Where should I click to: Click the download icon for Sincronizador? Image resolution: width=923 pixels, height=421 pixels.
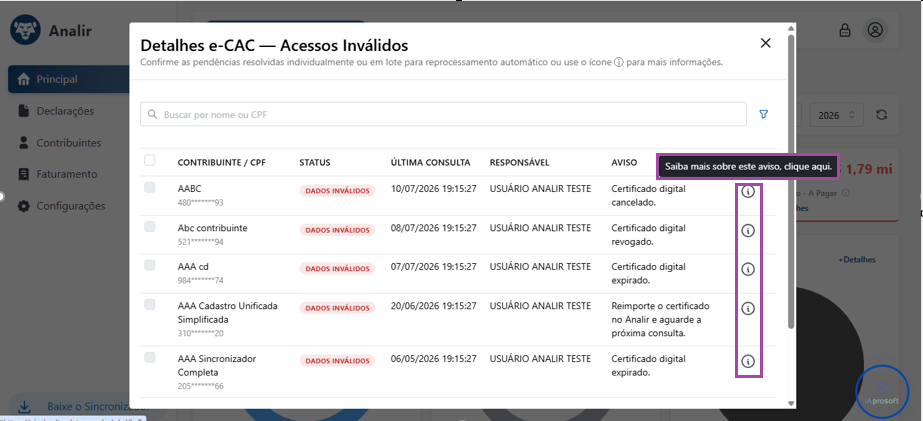(x=25, y=406)
